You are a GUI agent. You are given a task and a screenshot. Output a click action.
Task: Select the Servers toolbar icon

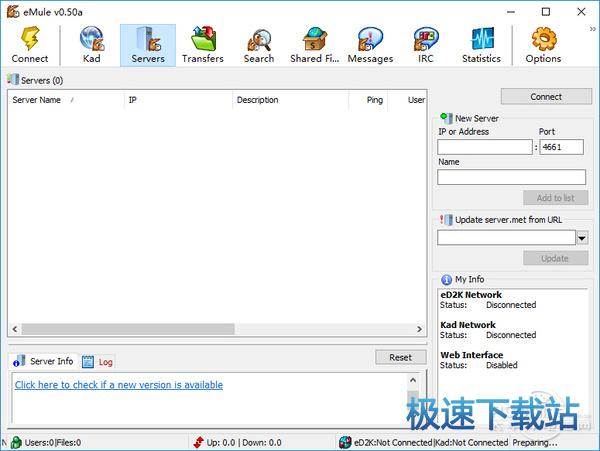pyautogui.click(x=148, y=45)
